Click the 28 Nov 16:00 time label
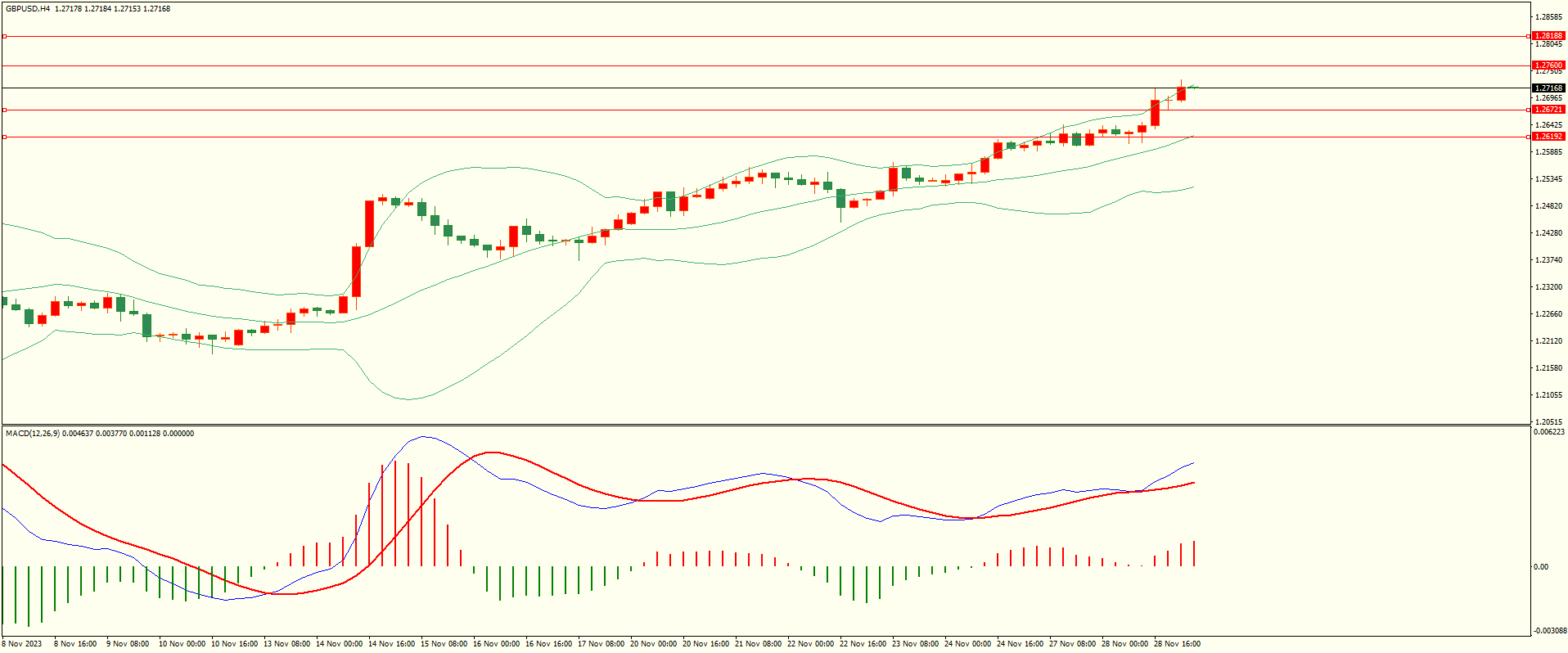This screenshot has height=653, width=1568. (1177, 644)
